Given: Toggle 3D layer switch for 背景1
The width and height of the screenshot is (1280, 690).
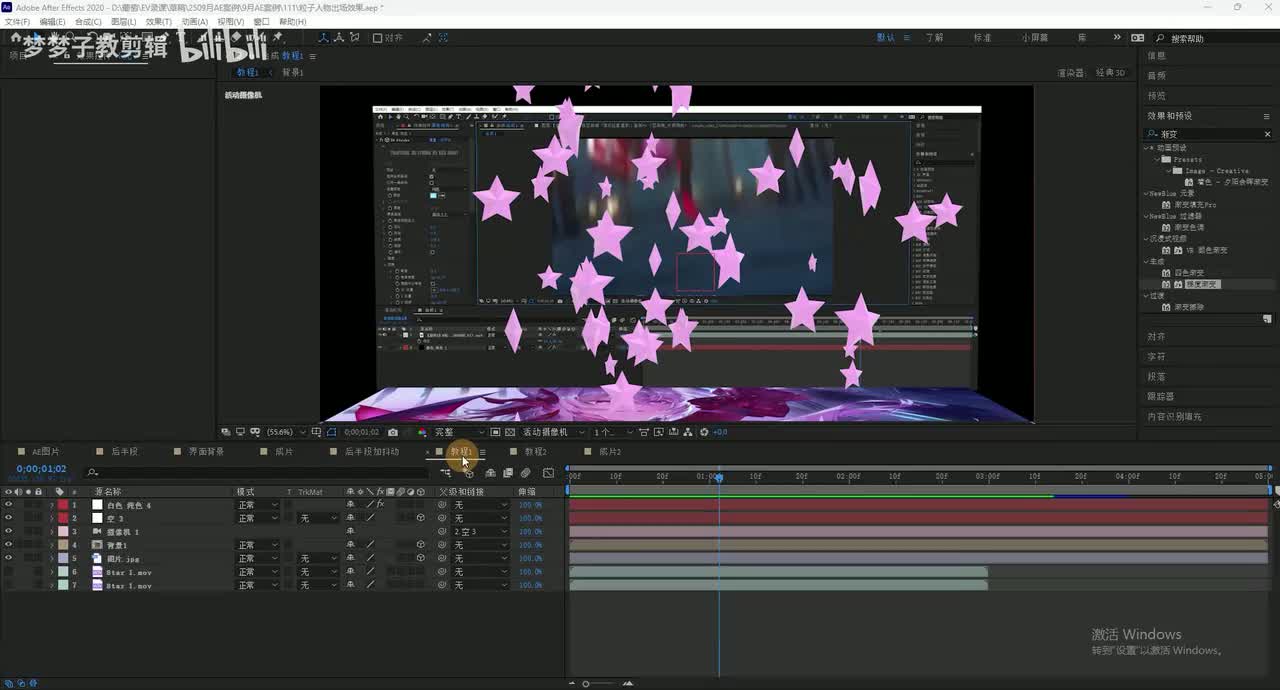Looking at the screenshot, I should point(421,545).
